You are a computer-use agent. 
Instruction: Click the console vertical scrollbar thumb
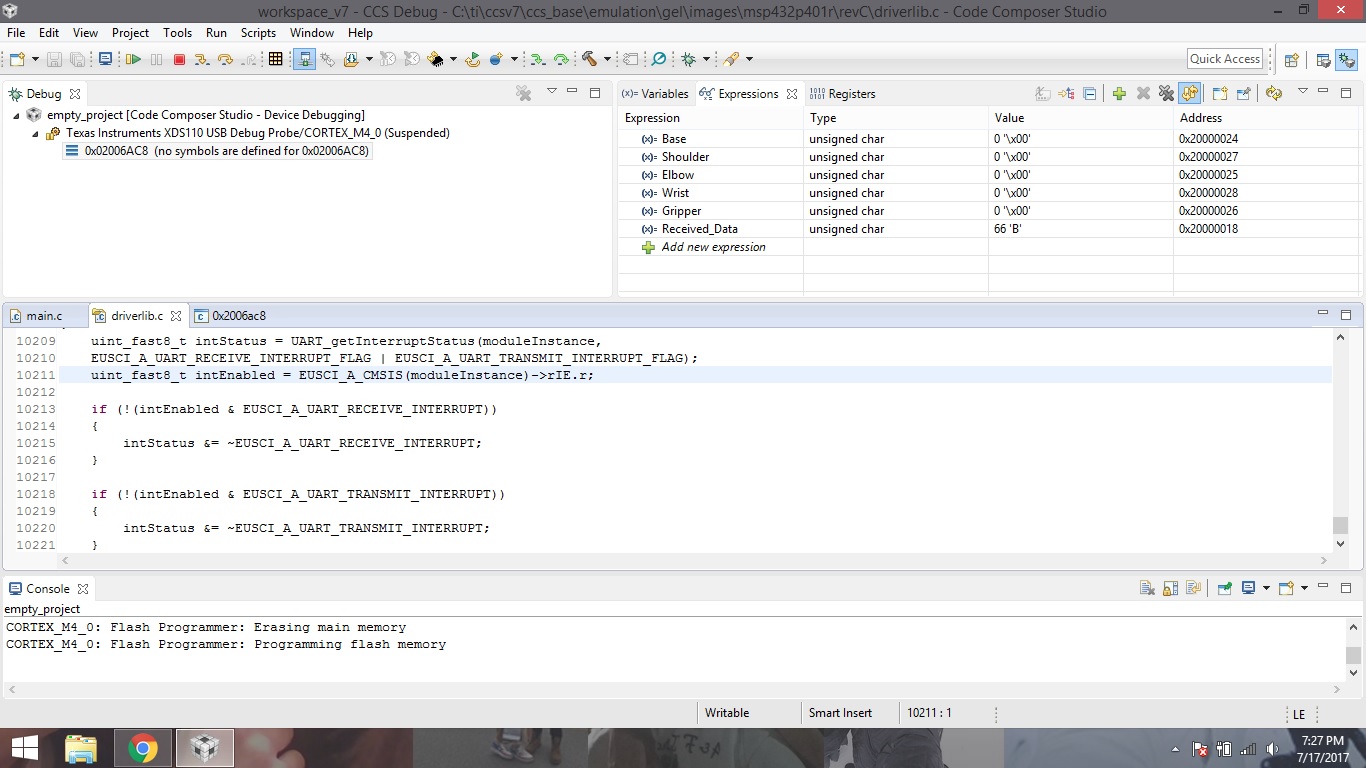1353,656
